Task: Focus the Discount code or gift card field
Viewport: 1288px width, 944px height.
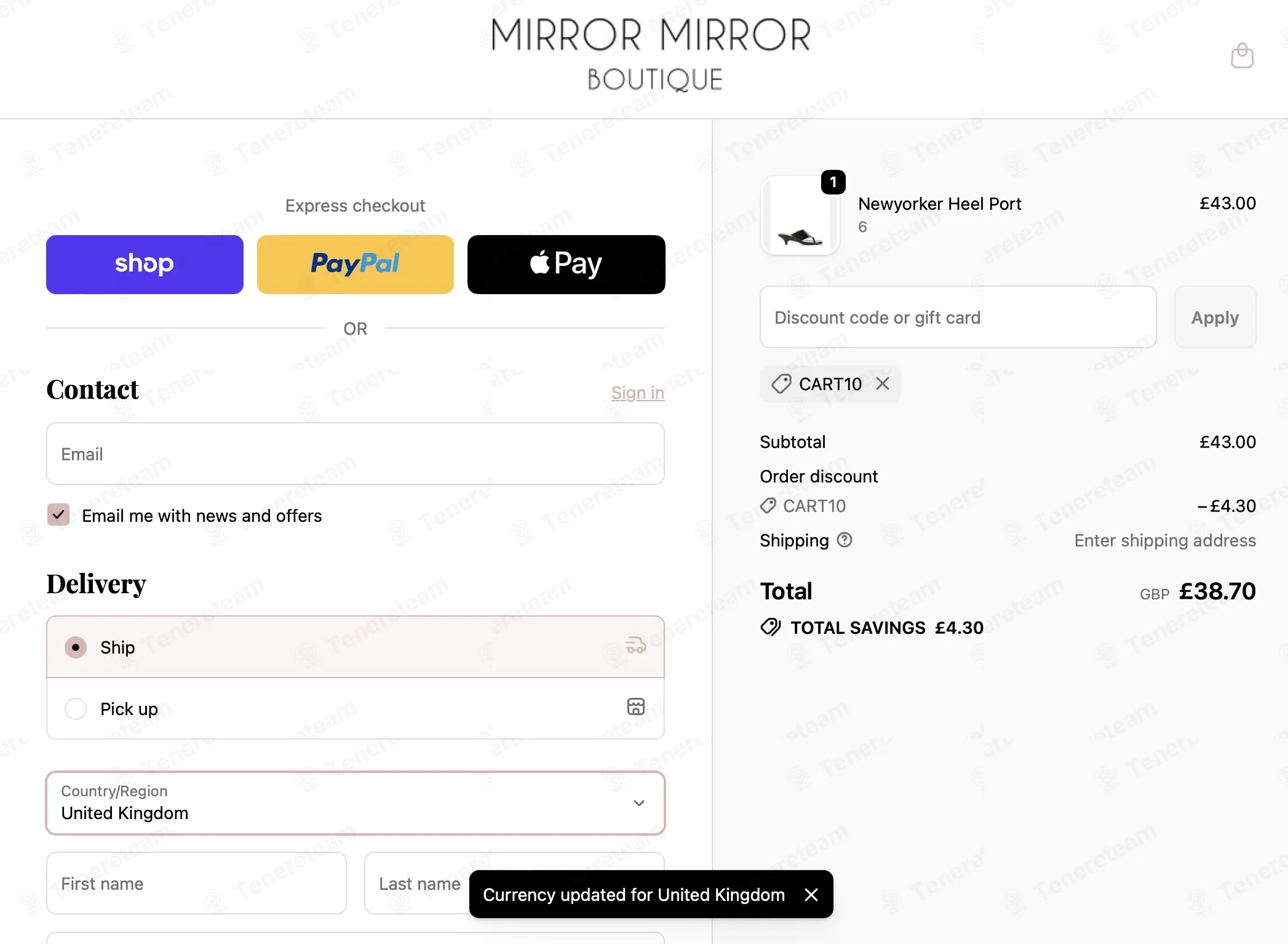Action: 958,317
